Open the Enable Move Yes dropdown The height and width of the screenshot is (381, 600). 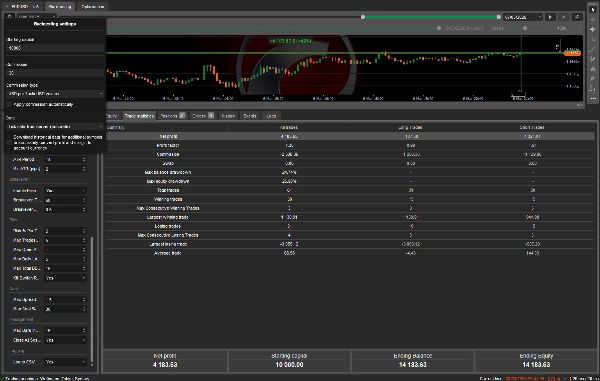click(65, 190)
